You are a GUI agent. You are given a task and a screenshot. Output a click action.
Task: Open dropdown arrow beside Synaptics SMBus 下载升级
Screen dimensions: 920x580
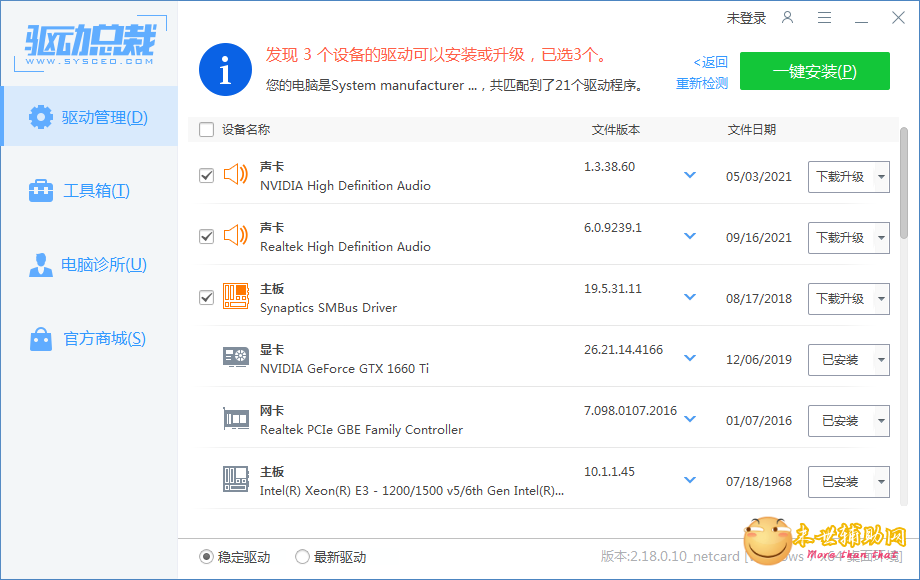[x=881, y=299]
